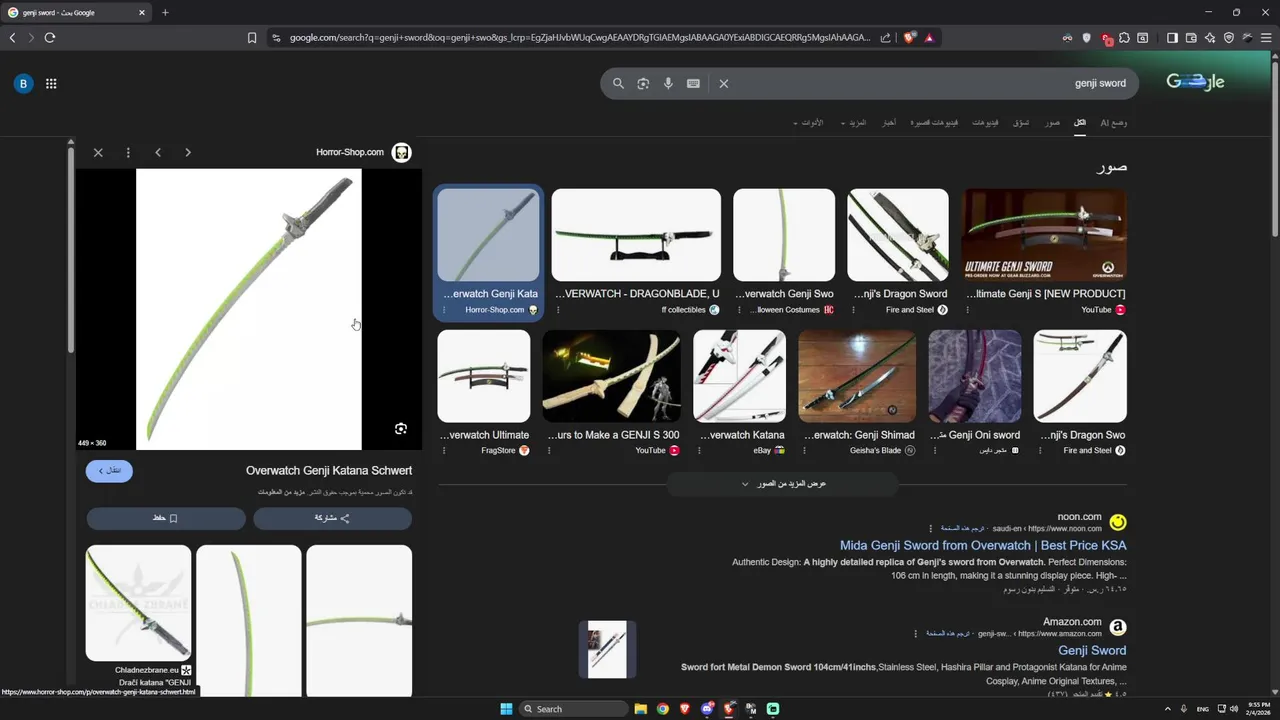This screenshot has height=720, width=1280.
Task: Switch to AI mode tab (وضع AI)
Action: pyautogui.click(x=1114, y=123)
